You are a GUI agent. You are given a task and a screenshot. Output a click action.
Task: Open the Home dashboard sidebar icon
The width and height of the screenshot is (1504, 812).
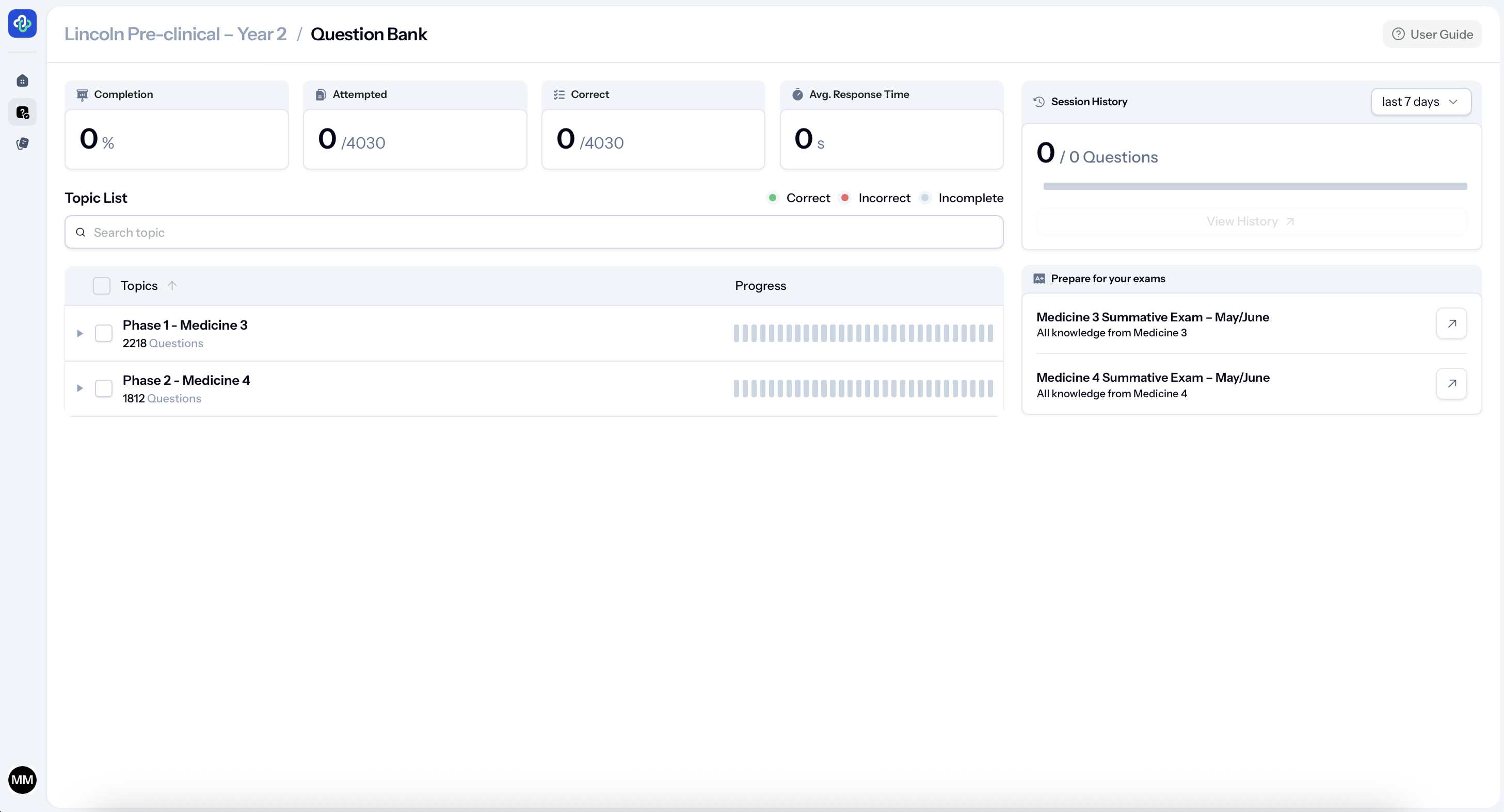(x=22, y=80)
